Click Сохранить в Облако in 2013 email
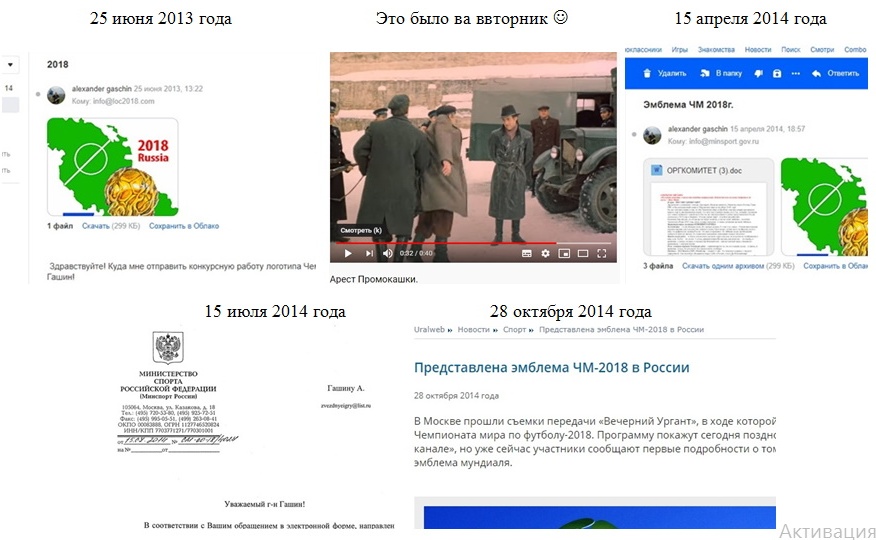Image resolution: width=876 pixels, height=540 pixels. click(x=184, y=226)
